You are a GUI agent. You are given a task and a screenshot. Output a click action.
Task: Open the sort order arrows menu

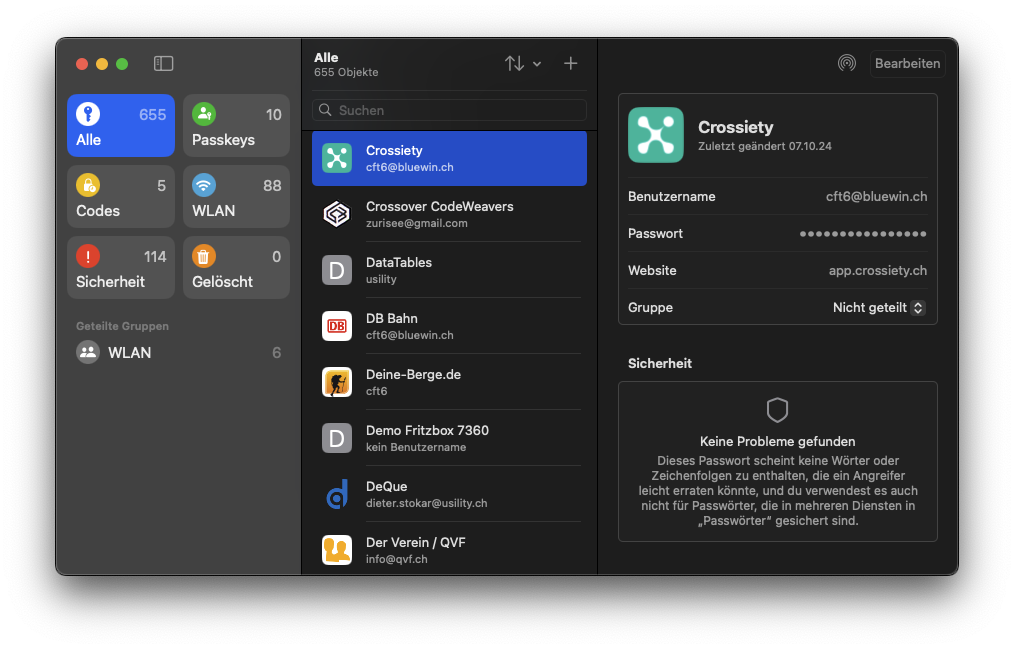523,63
